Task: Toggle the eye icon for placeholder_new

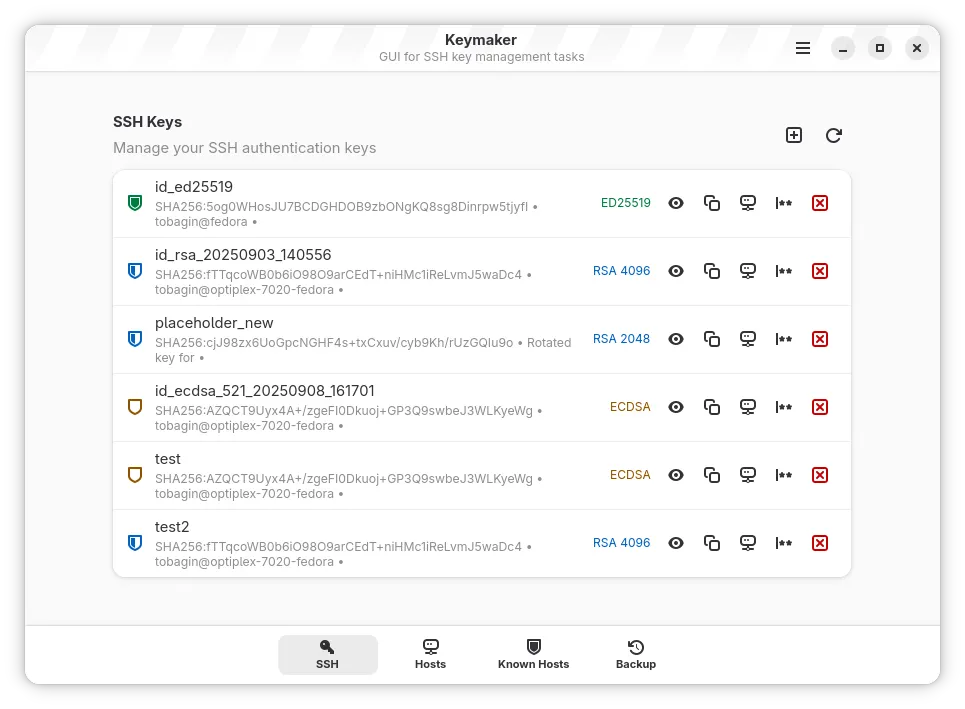Action: coord(676,339)
